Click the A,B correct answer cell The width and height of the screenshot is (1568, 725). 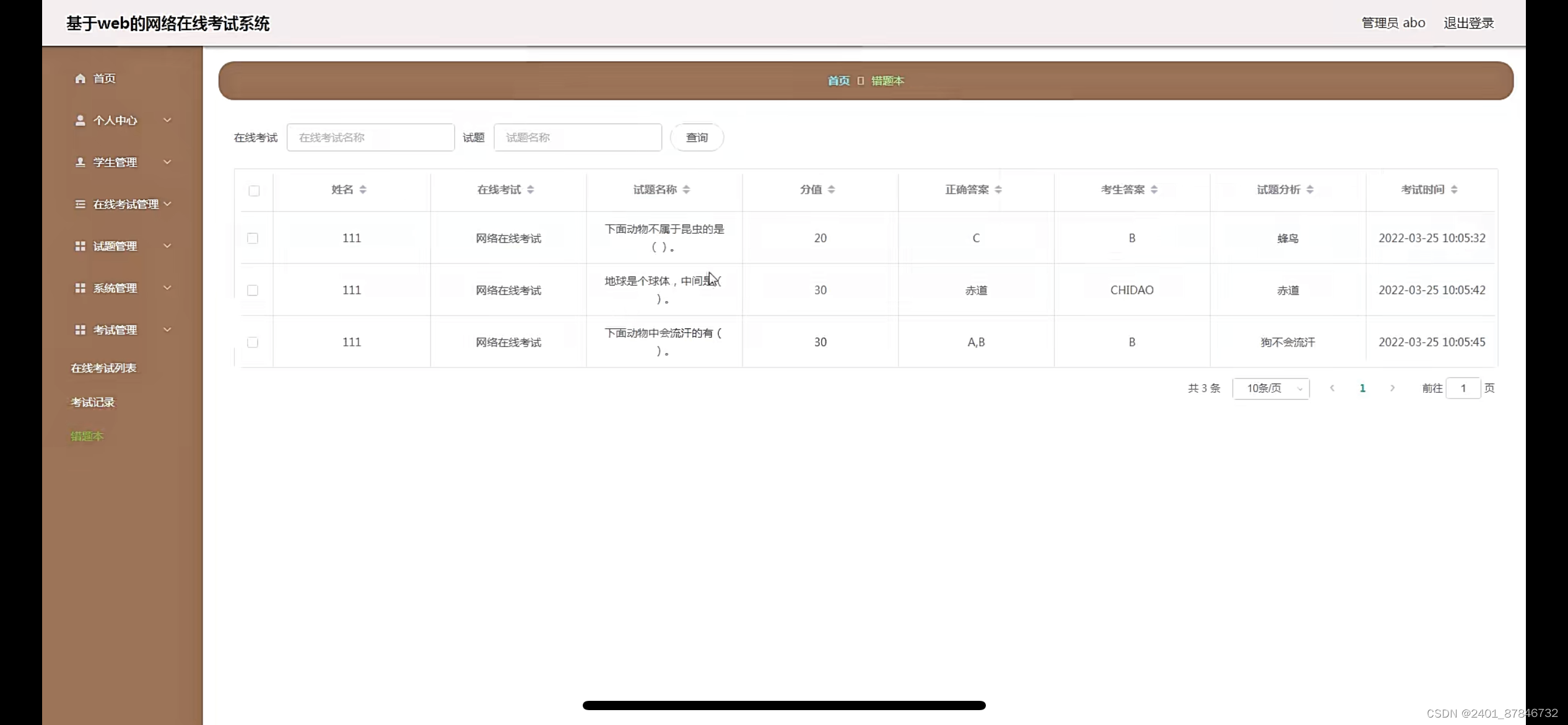click(976, 342)
